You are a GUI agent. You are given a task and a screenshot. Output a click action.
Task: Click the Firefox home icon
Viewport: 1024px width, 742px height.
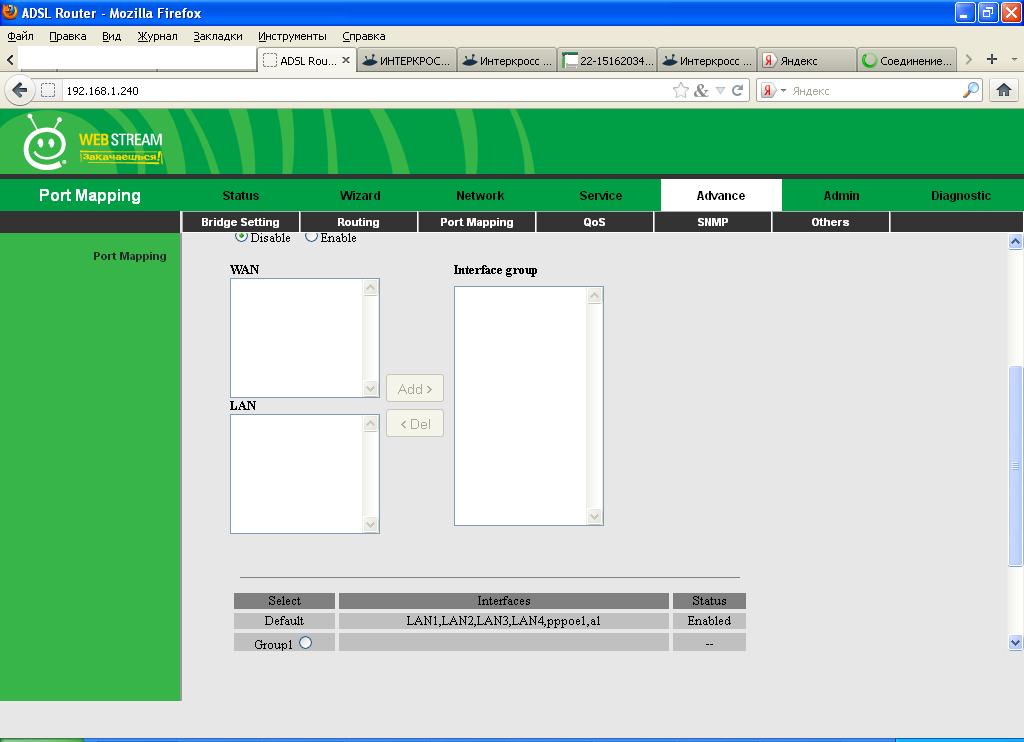coord(1004,91)
